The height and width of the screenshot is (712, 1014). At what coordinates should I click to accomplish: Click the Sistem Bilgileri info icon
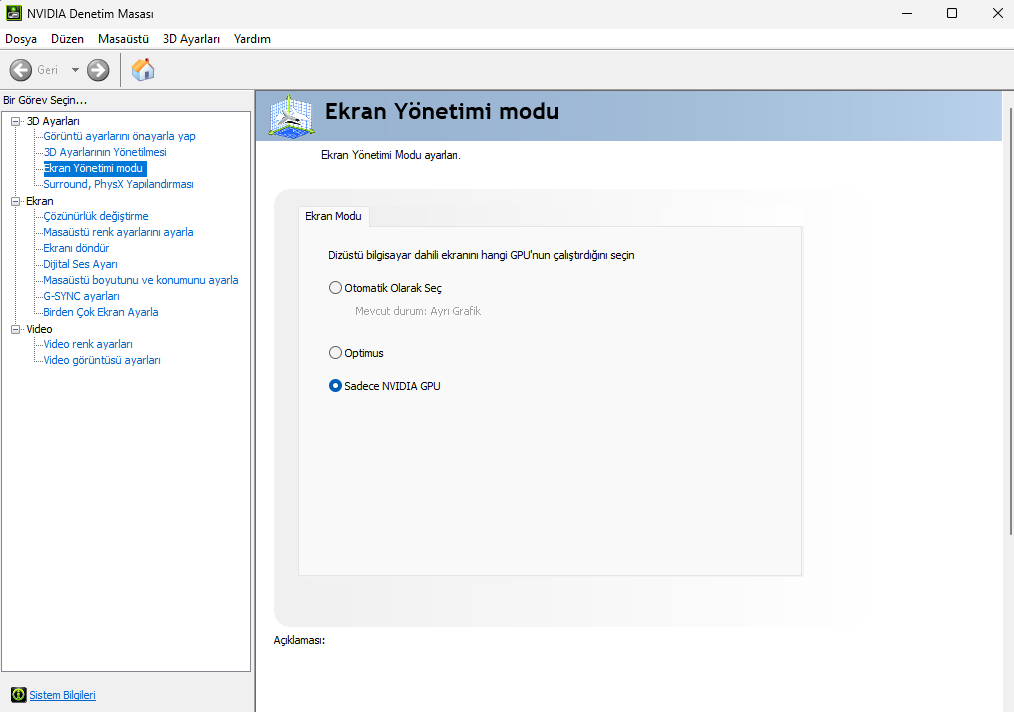(19, 695)
